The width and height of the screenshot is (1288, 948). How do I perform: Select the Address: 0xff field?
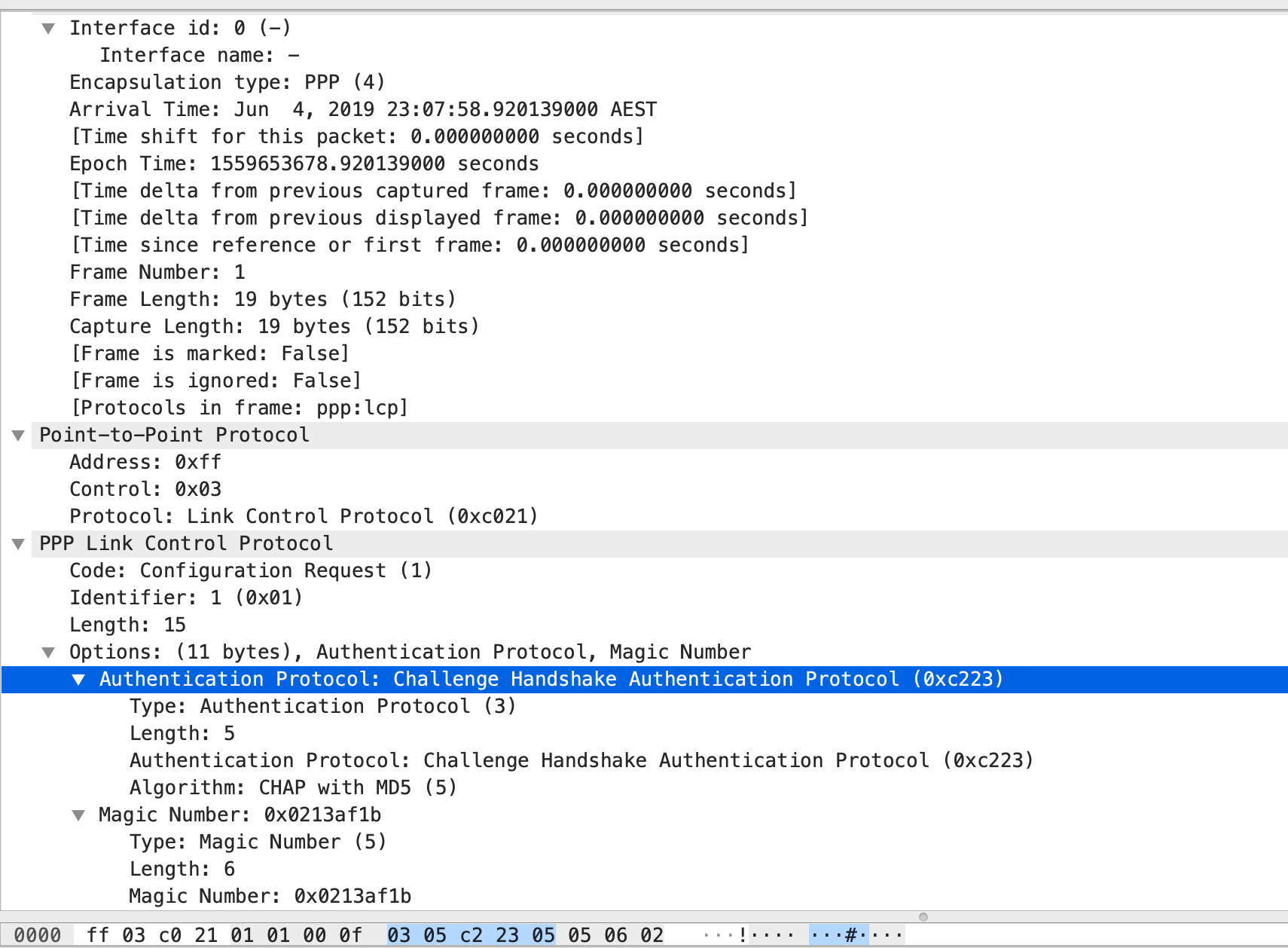click(x=145, y=463)
